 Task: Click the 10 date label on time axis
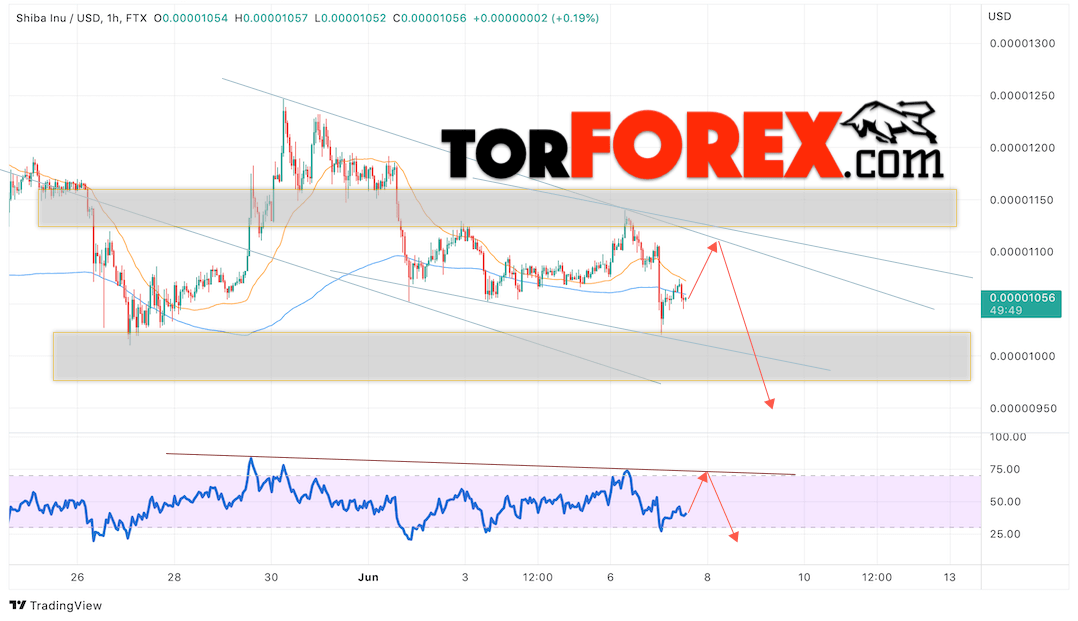[x=804, y=577]
